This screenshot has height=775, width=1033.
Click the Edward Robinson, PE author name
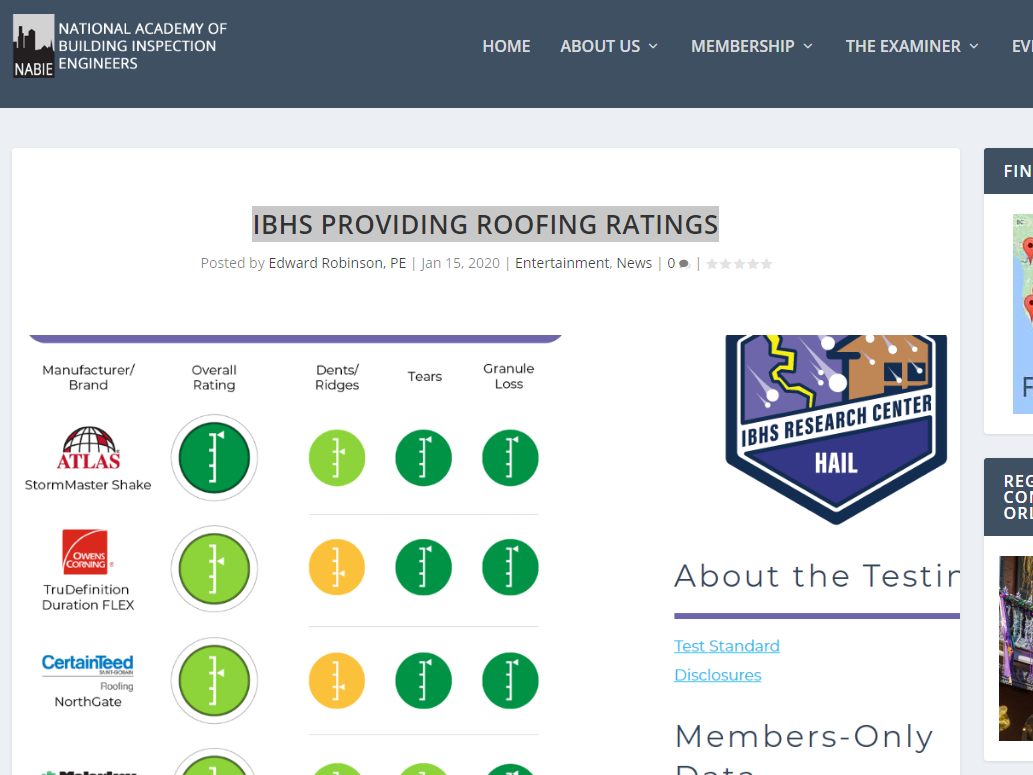[x=337, y=263]
